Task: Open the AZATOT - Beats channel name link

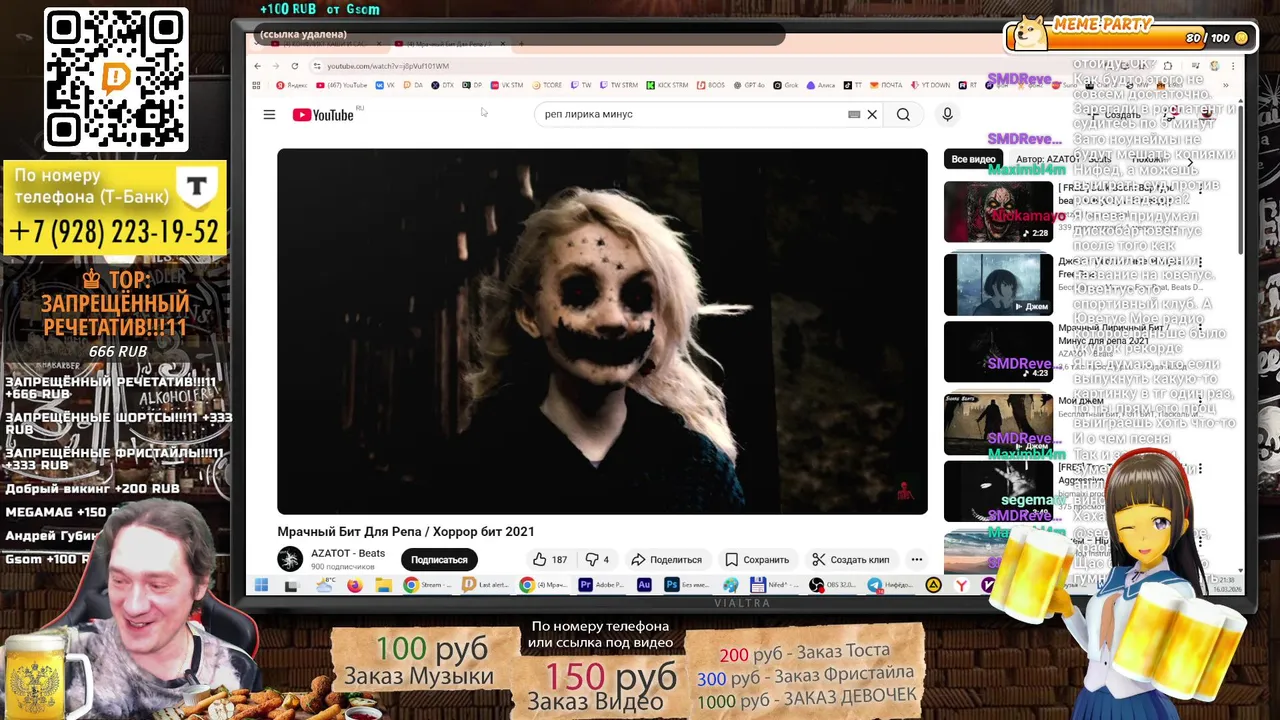Action: coord(348,553)
